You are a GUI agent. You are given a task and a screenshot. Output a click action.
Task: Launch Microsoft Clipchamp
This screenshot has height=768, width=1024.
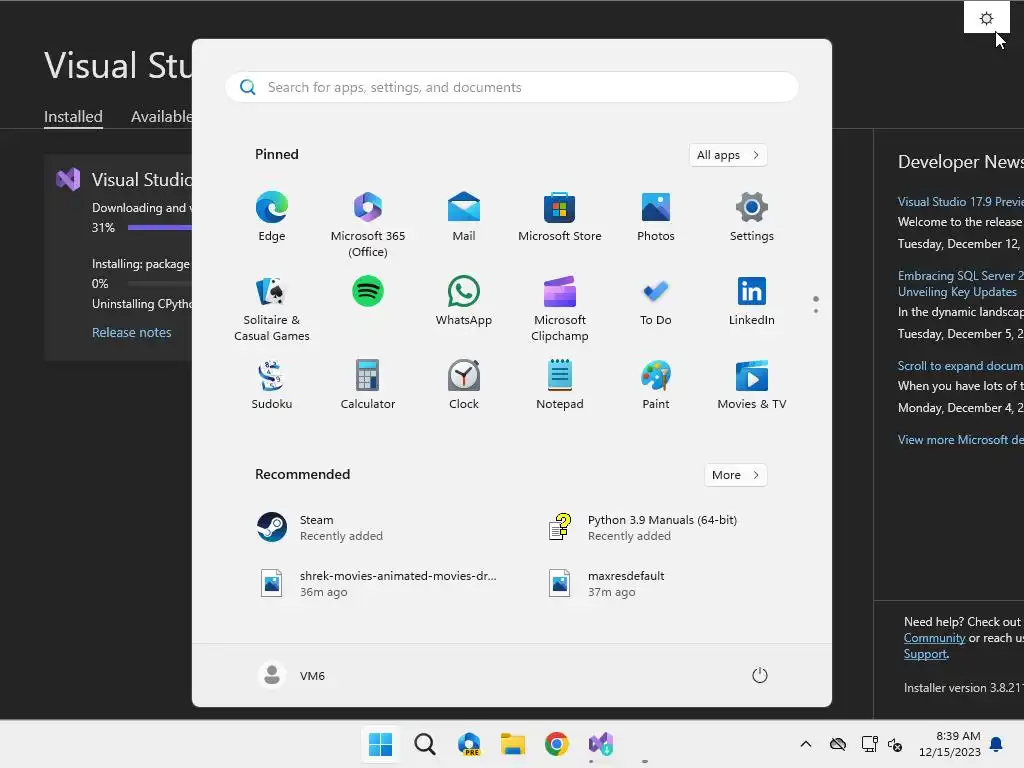pyautogui.click(x=560, y=309)
